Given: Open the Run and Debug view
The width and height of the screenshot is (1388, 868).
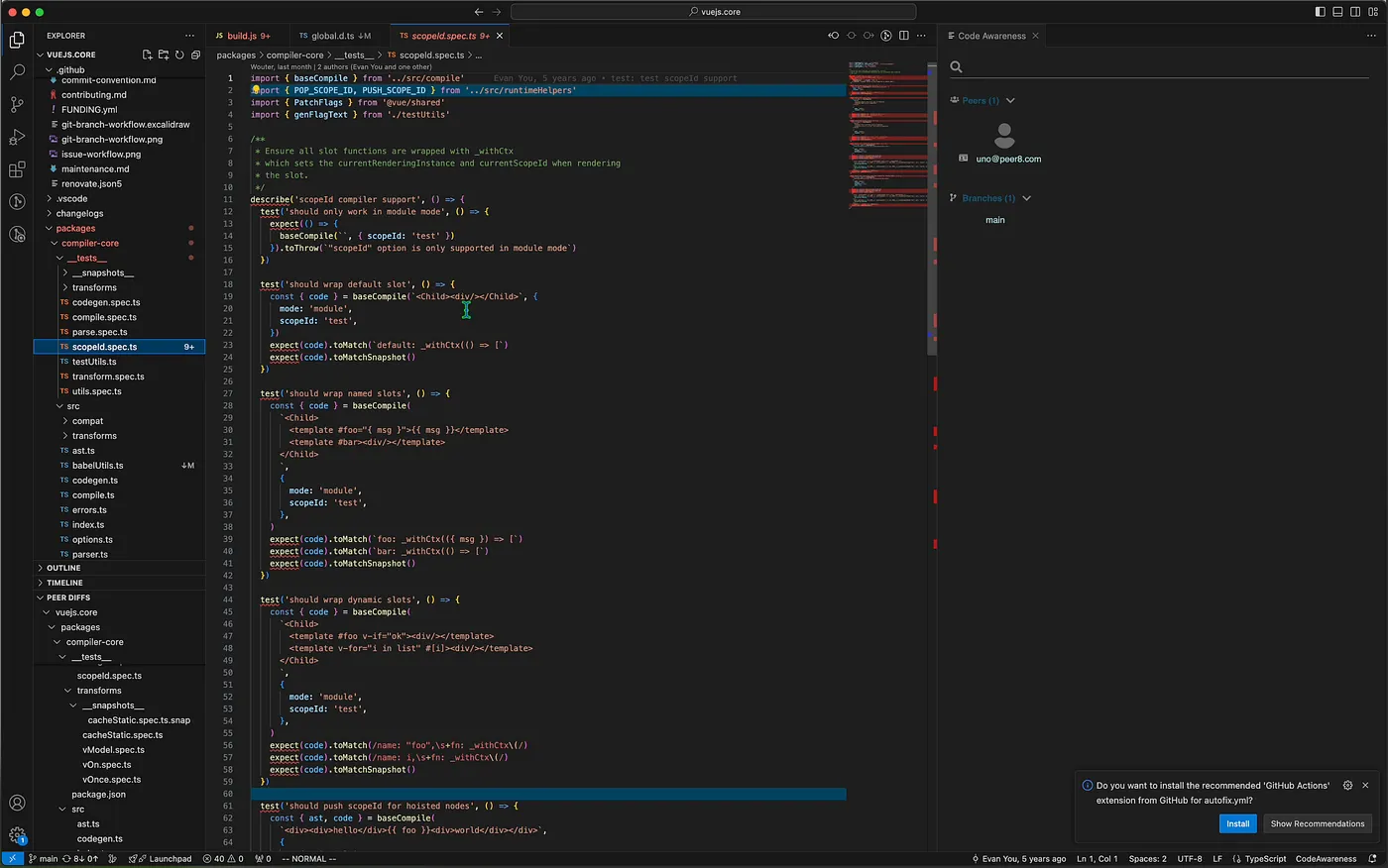Looking at the screenshot, I should [17, 137].
